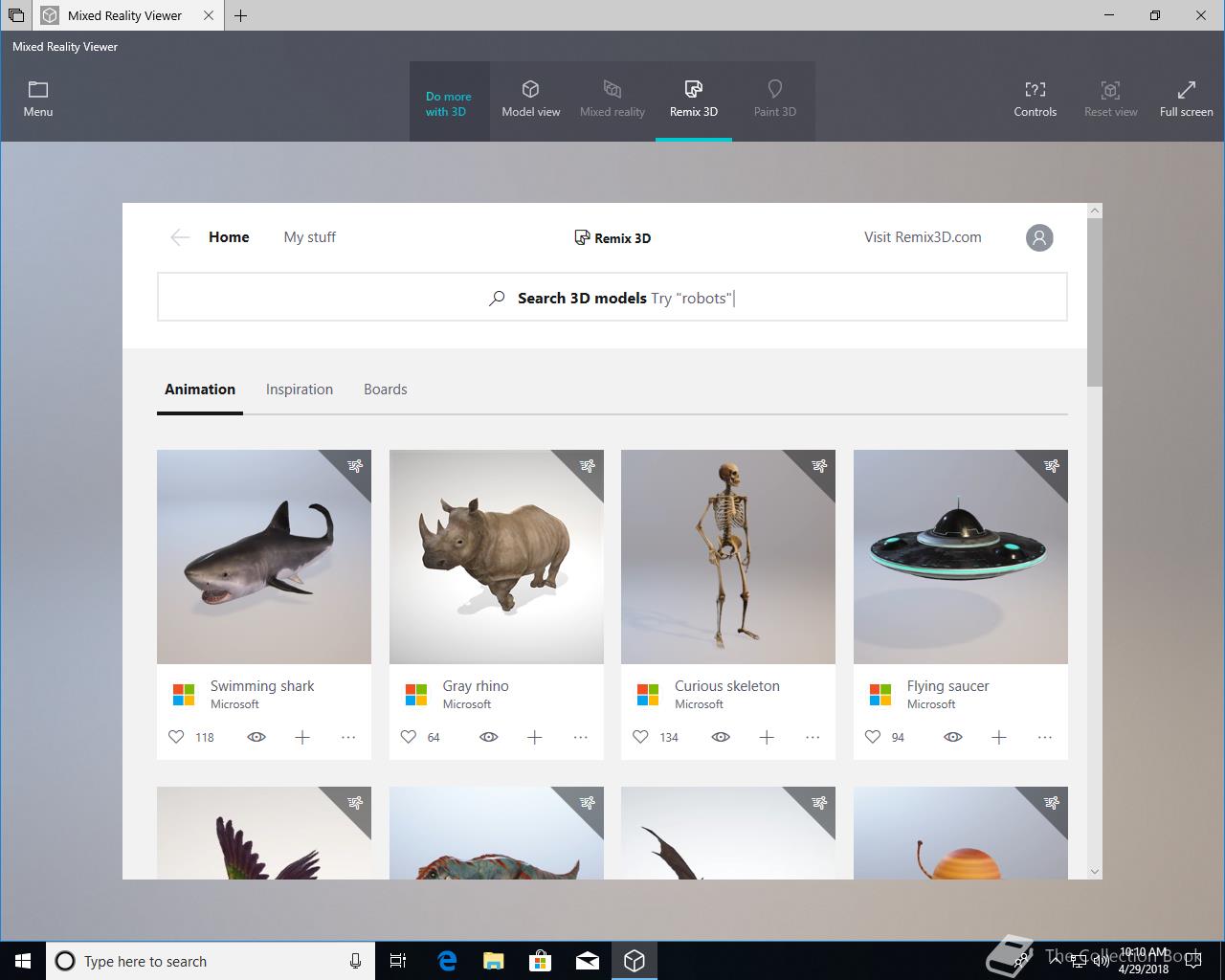The width and height of the screenshot is (1225, 980).
Task: Click the Swimming shark title
Action: click(x=262, y=686)
